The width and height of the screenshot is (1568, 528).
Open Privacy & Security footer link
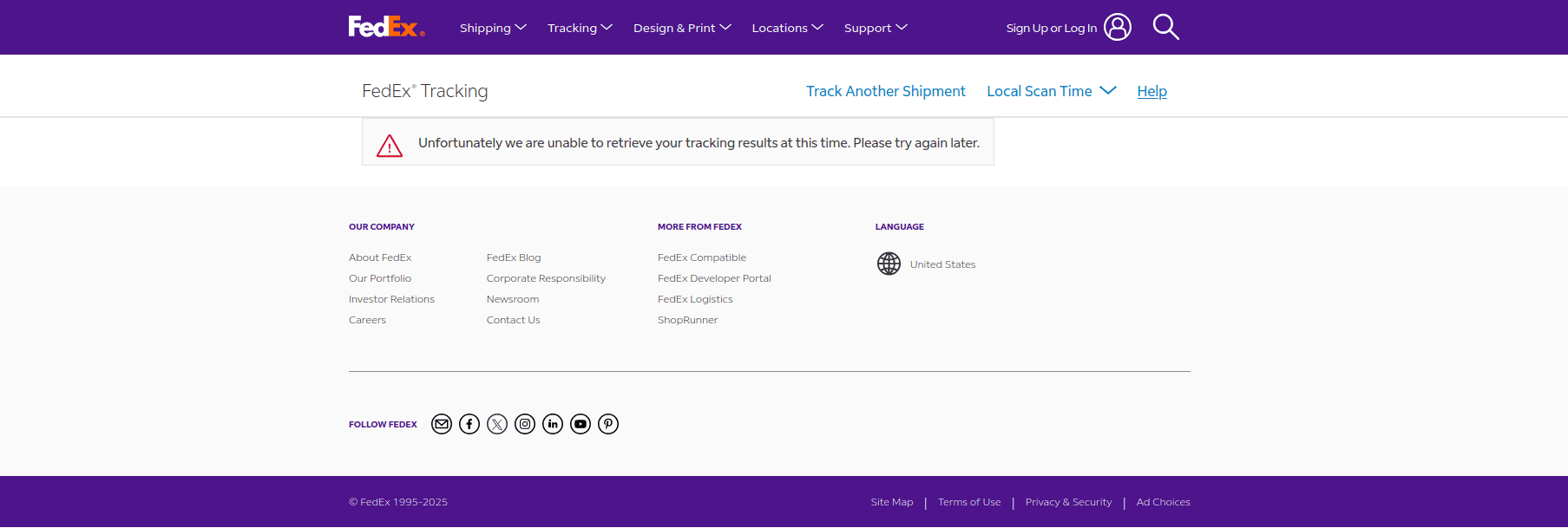[1068, 502]
